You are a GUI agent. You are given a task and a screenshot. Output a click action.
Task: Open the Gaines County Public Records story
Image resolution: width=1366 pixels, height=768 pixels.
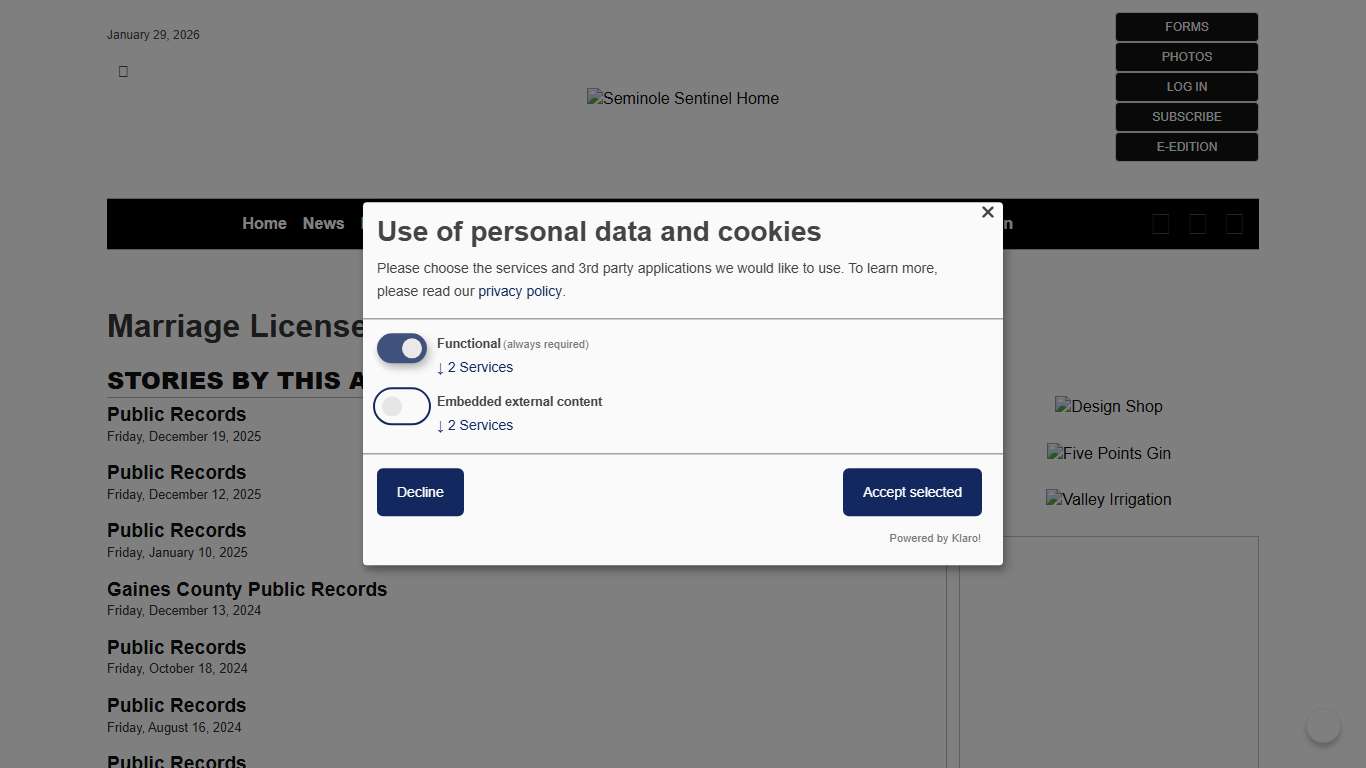[247, 590]
